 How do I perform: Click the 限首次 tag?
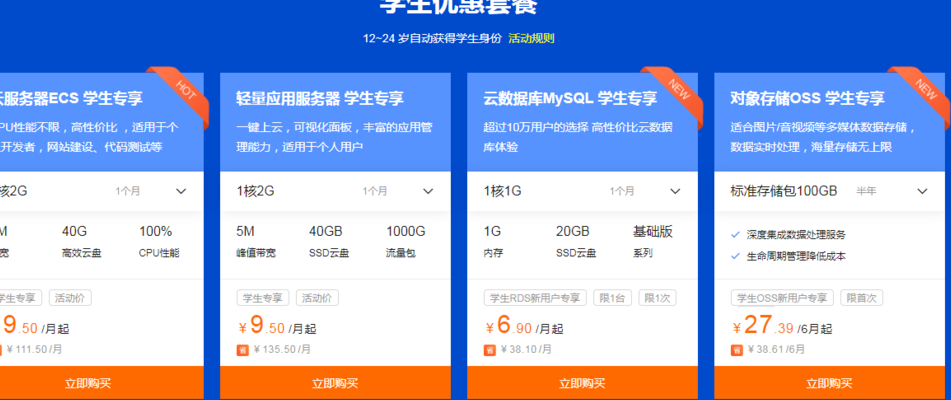click(x=861, y=298)
